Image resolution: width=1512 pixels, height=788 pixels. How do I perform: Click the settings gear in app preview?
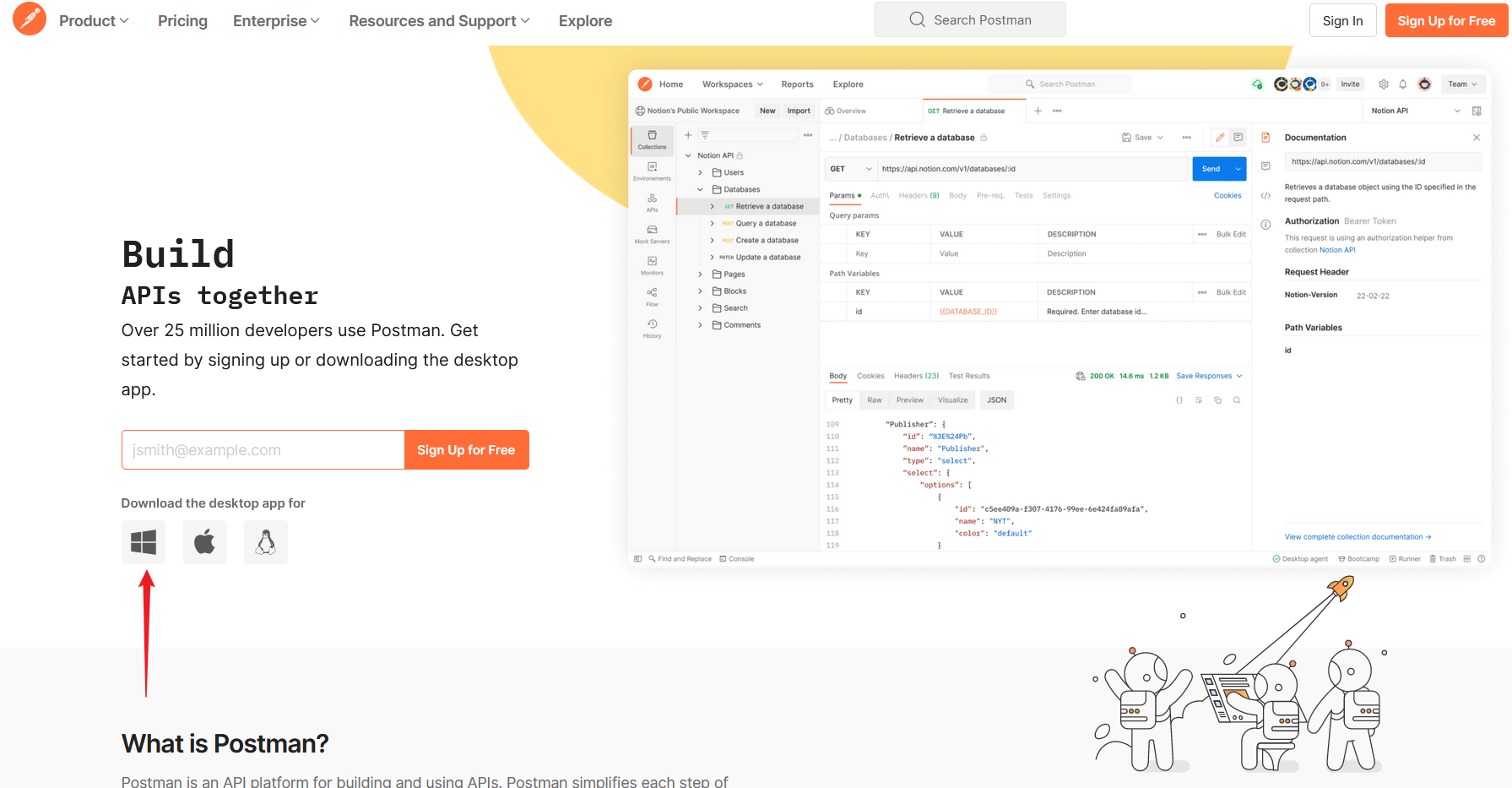coord(1383,84)
